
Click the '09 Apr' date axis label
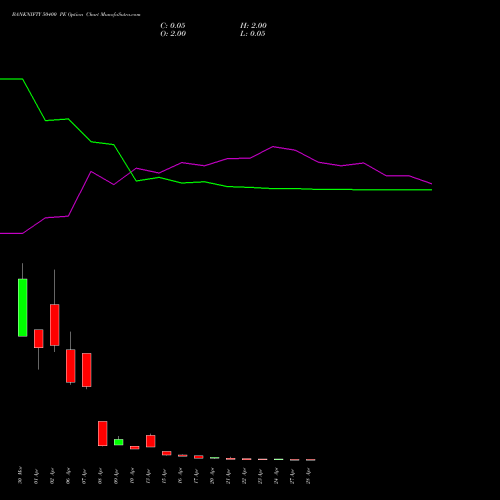click(116, 476)
